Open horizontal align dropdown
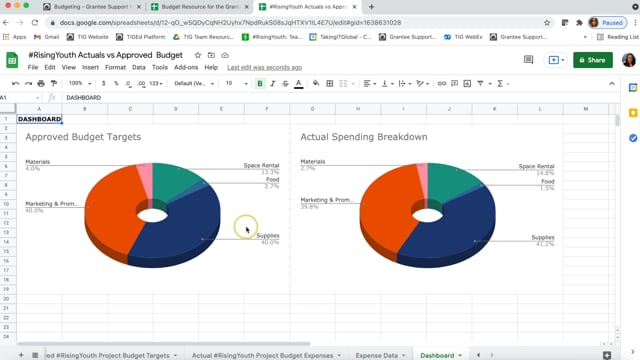 pyautogui.click(x=369, y=84)
